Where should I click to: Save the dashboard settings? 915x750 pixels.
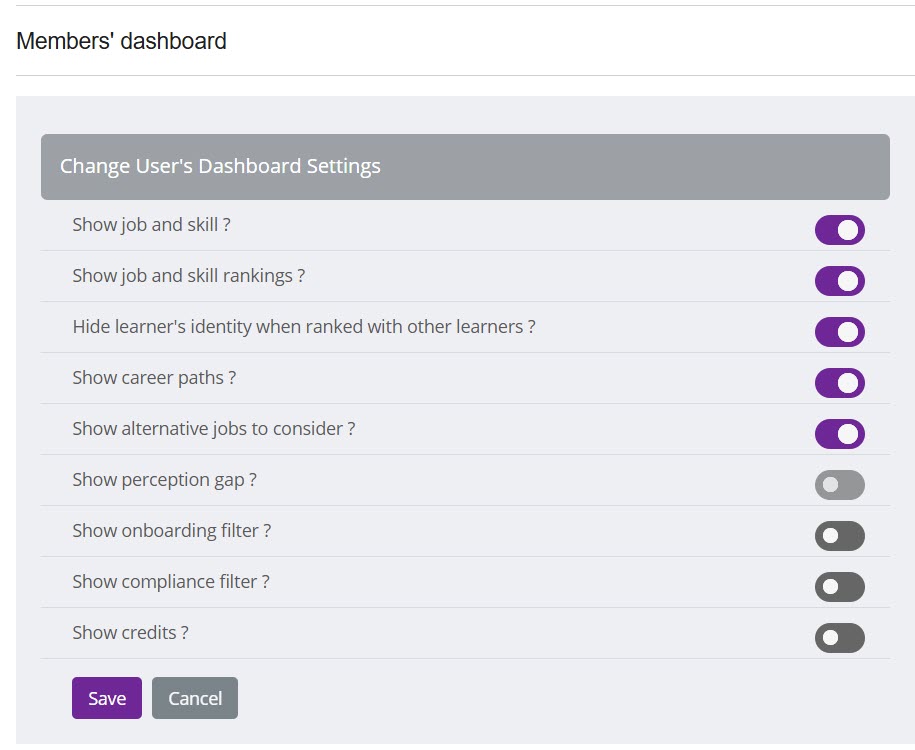106,698
